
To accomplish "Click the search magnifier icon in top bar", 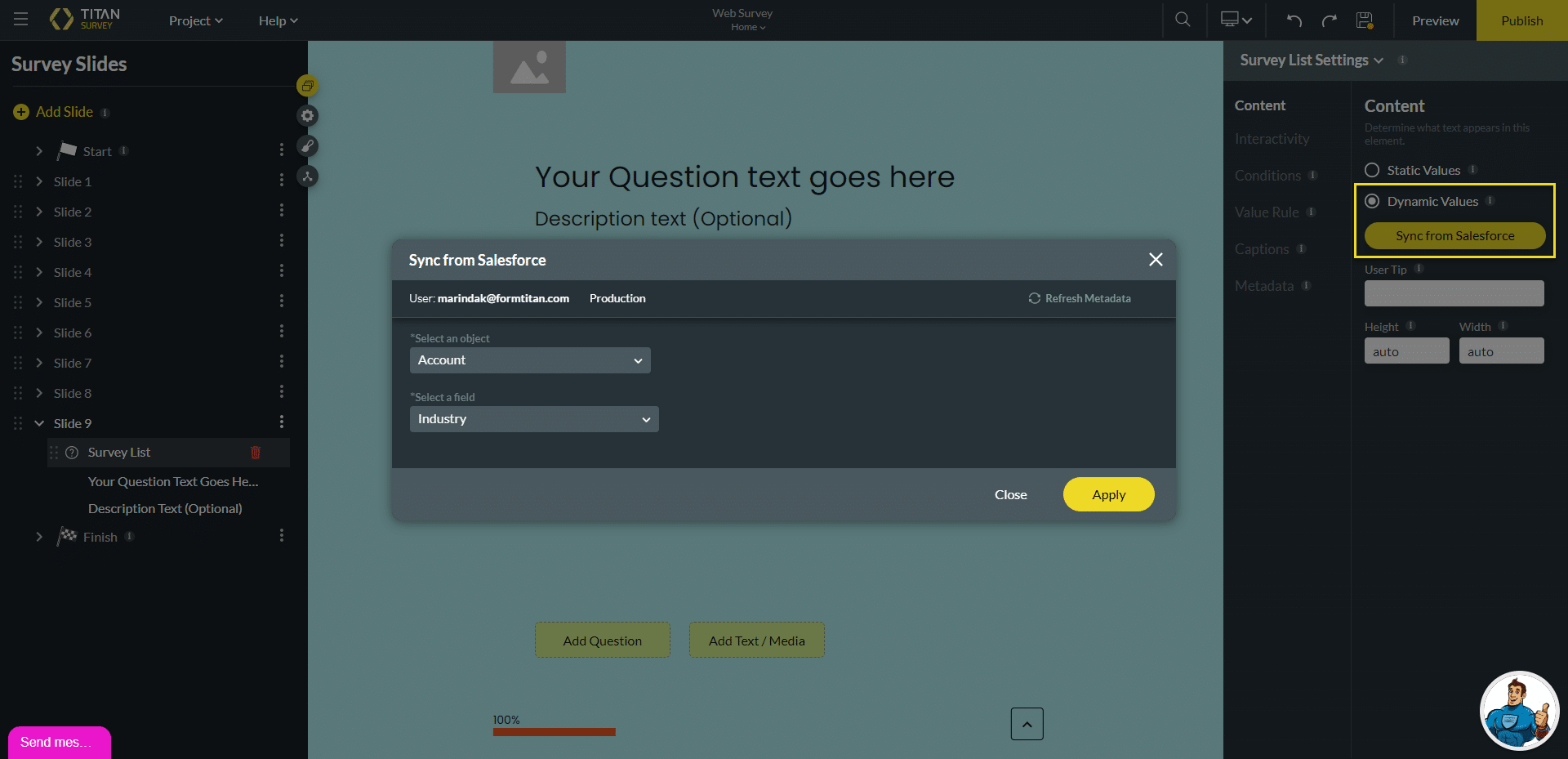I will [1182, 20].
